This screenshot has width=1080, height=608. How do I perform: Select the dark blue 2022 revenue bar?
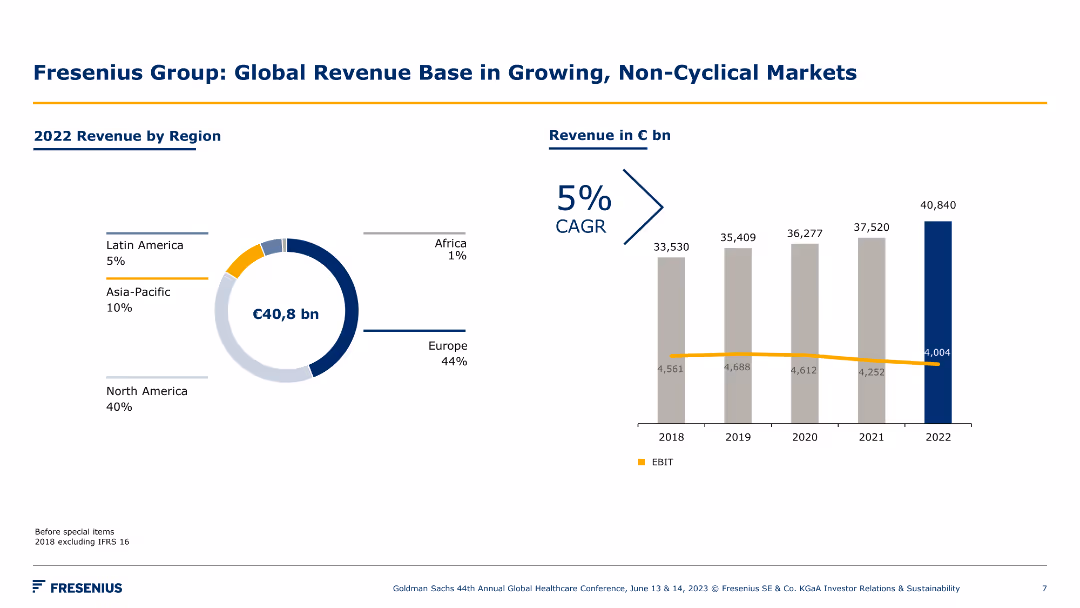(937, 322)
